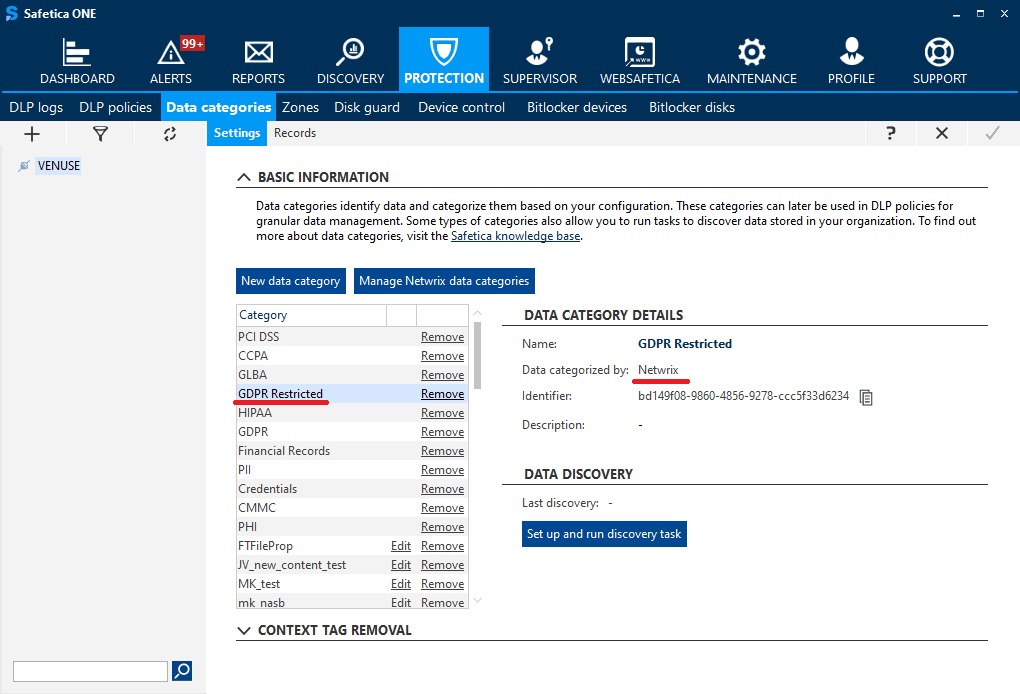Open the Discovery section
This screenshot has width=1020, height=694.
[351, 60]
